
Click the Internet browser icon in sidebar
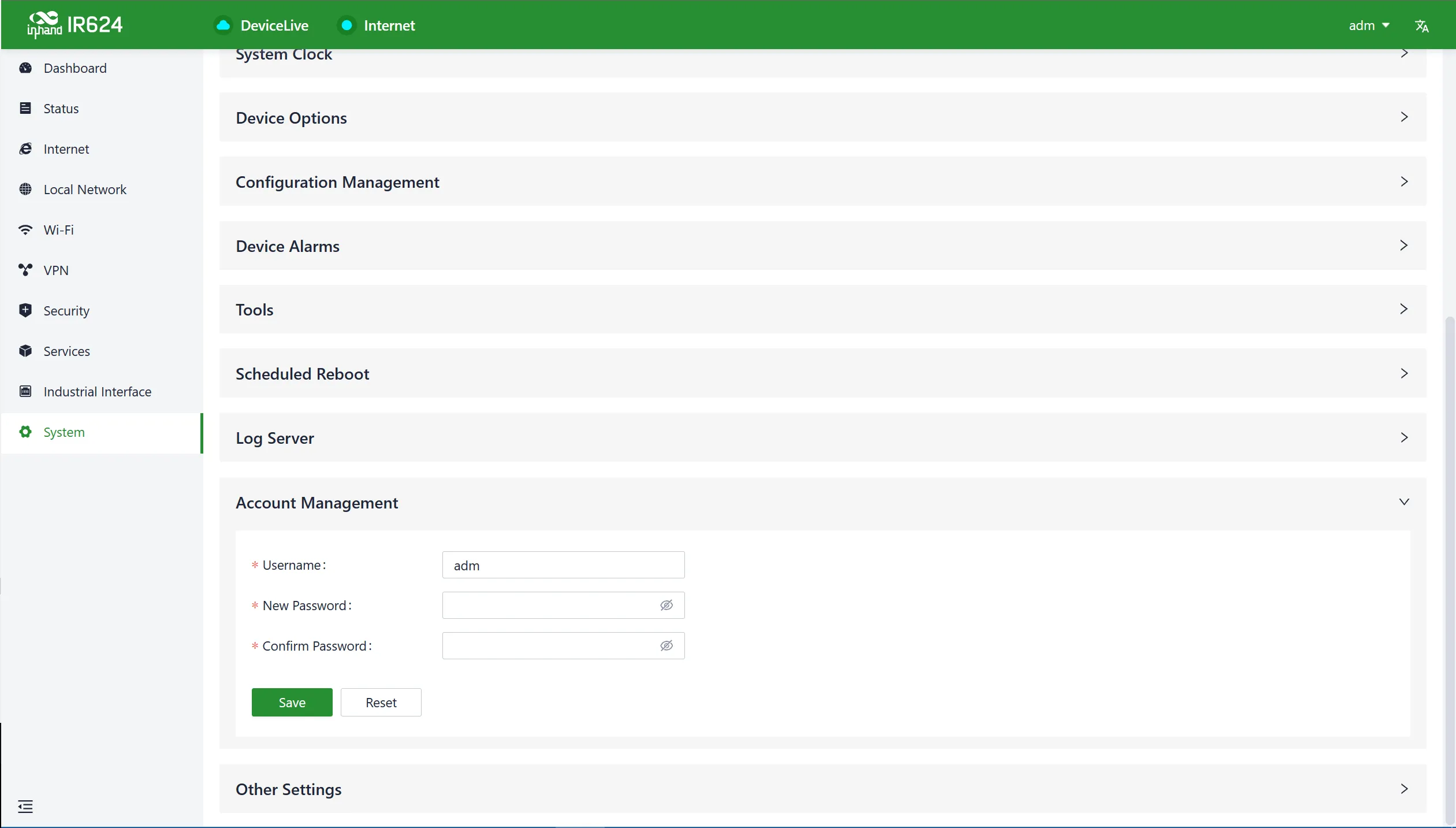coord(25,149)
